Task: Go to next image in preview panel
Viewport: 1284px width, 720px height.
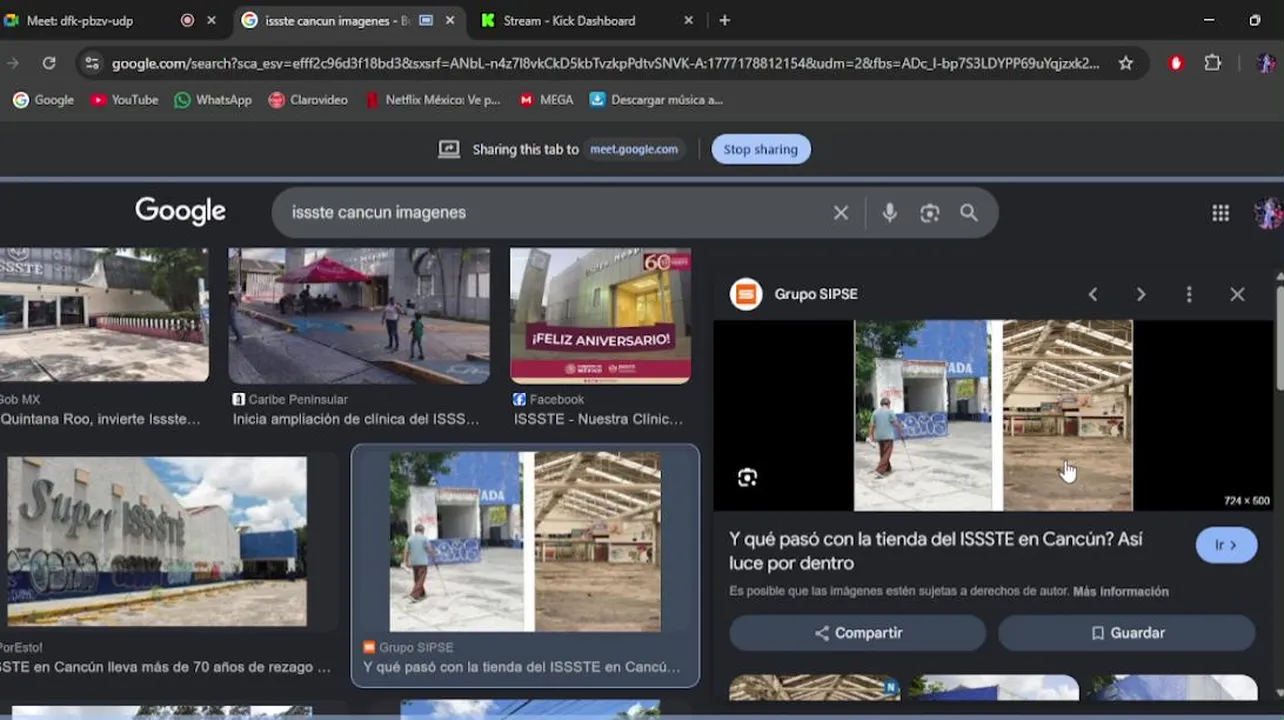Action: click(1141, 294)
